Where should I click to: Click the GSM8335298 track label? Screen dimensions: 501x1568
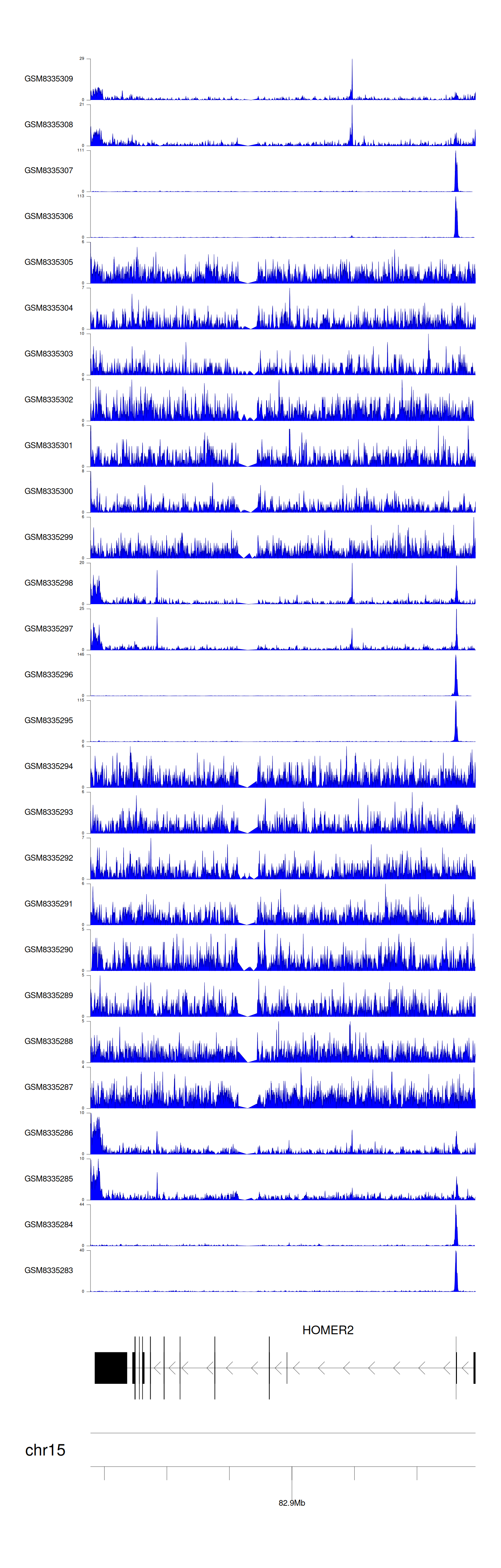49,582
